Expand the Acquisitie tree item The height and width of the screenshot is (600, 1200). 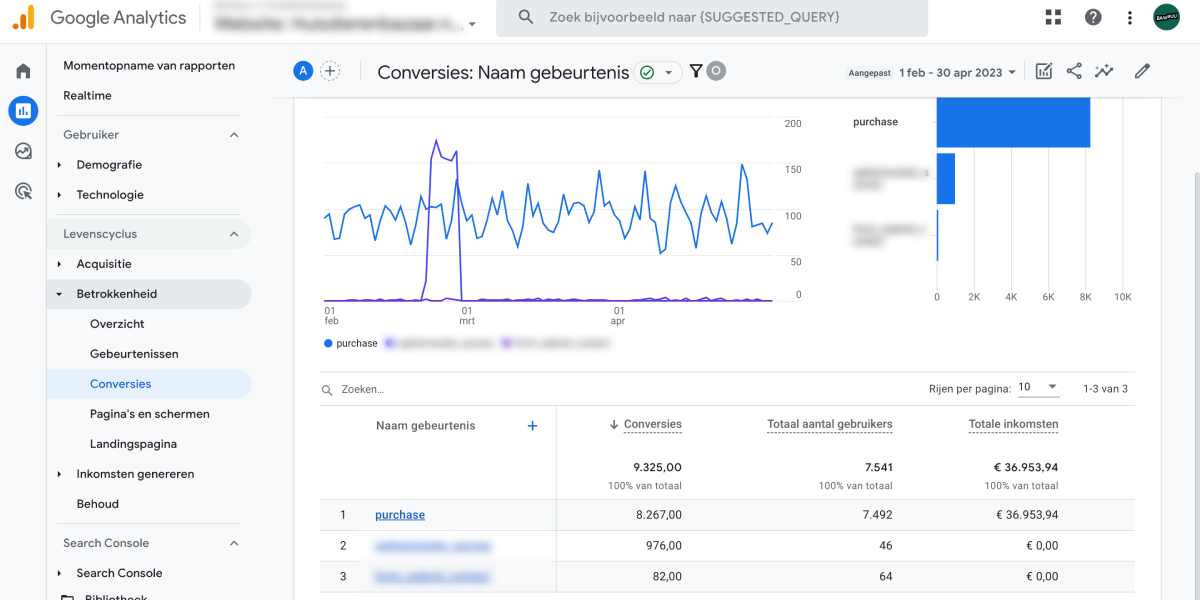104,264
